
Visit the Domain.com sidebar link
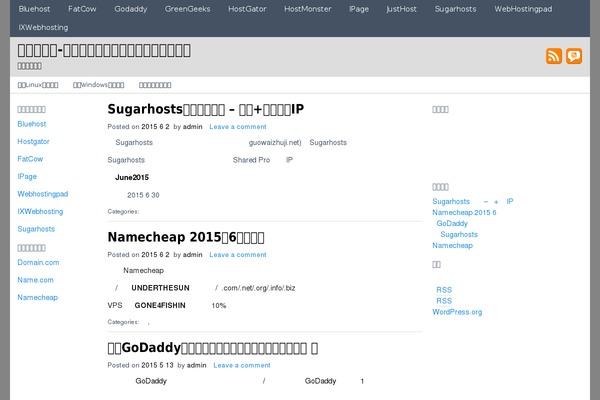pos(38,263)
